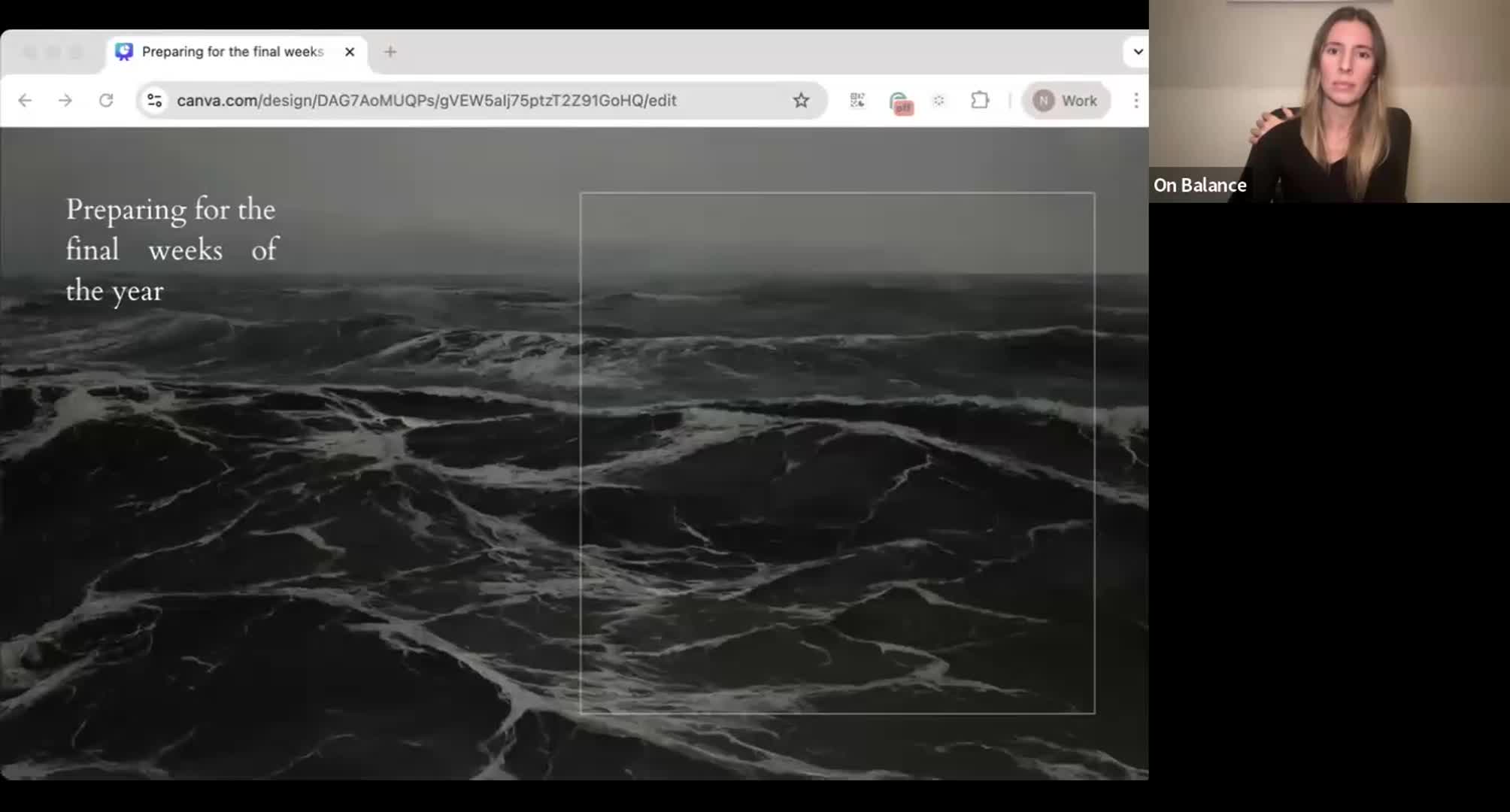Image resolution: width=1510 pixels, height=812 pixels.
Task: Click the On Balance webcam thumbnail
Action: pyautogui.click(x=1329, y=101)
